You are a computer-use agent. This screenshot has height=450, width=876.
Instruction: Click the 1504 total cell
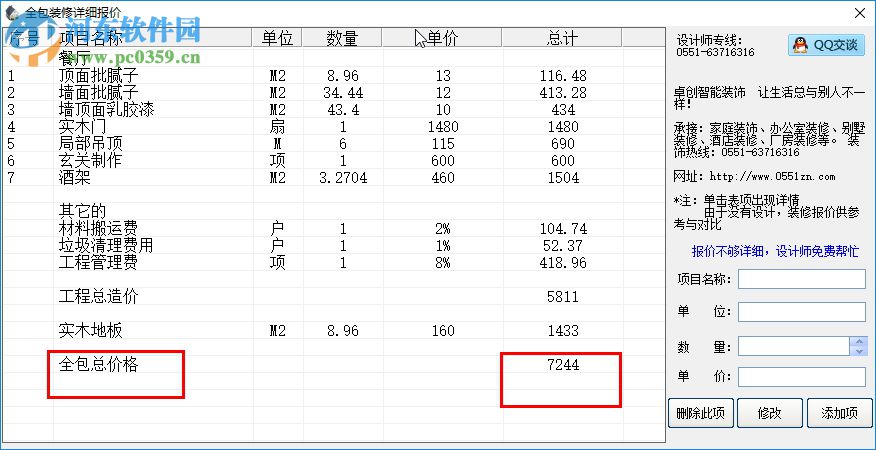[x=563, y=178]
